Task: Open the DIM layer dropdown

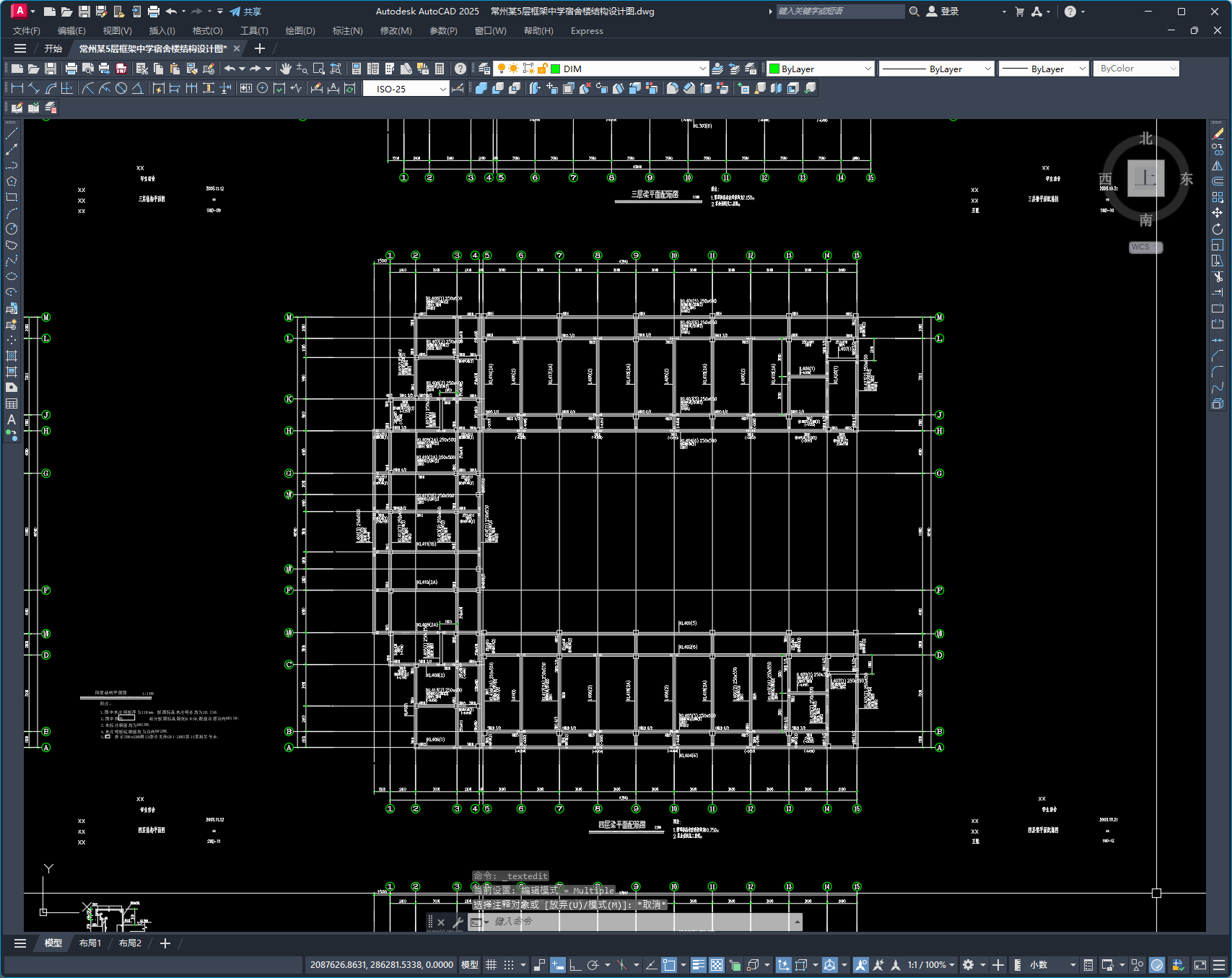Action: (702, 69)
